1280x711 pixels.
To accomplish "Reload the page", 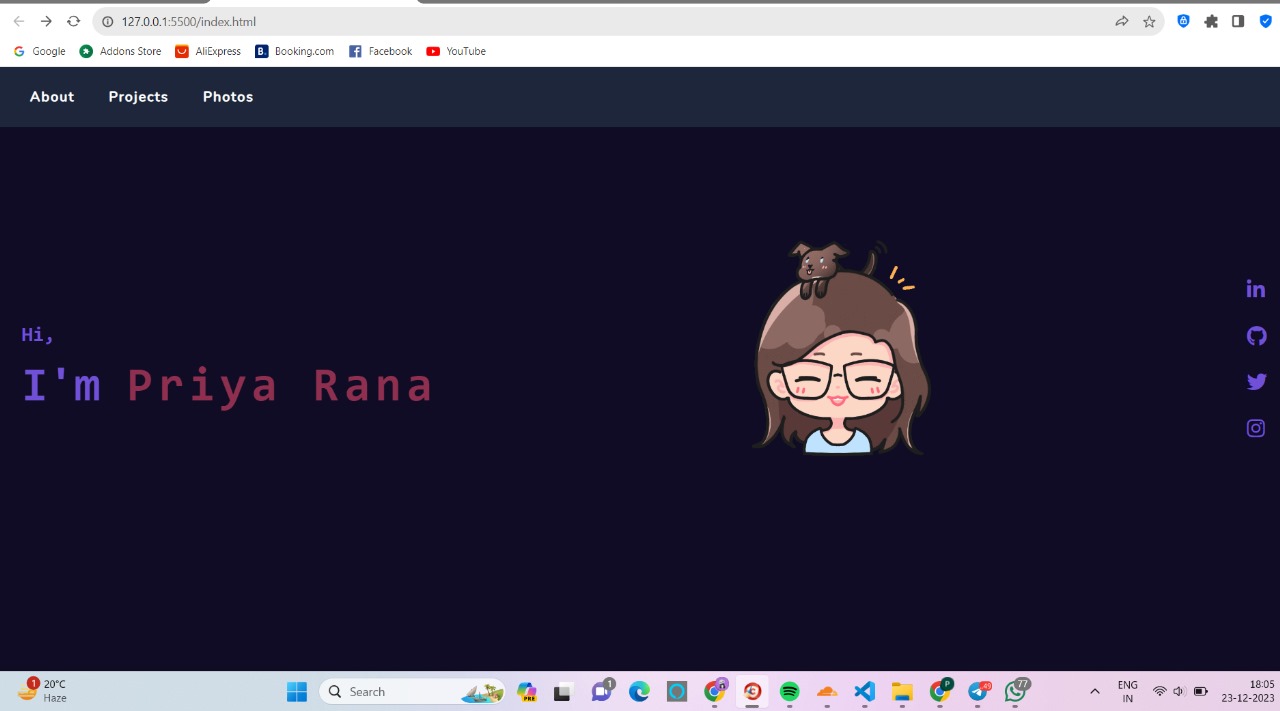I will pyautogui.click(x=73, y=21).
